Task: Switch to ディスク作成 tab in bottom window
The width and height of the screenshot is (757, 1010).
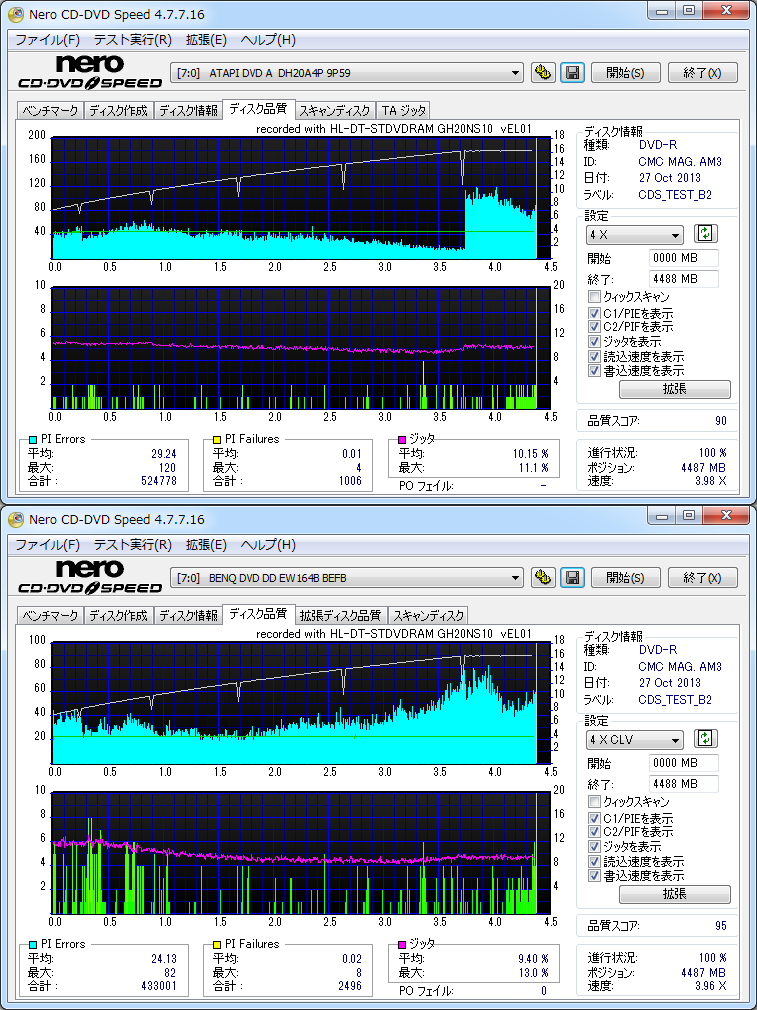Action: [119, 616]
